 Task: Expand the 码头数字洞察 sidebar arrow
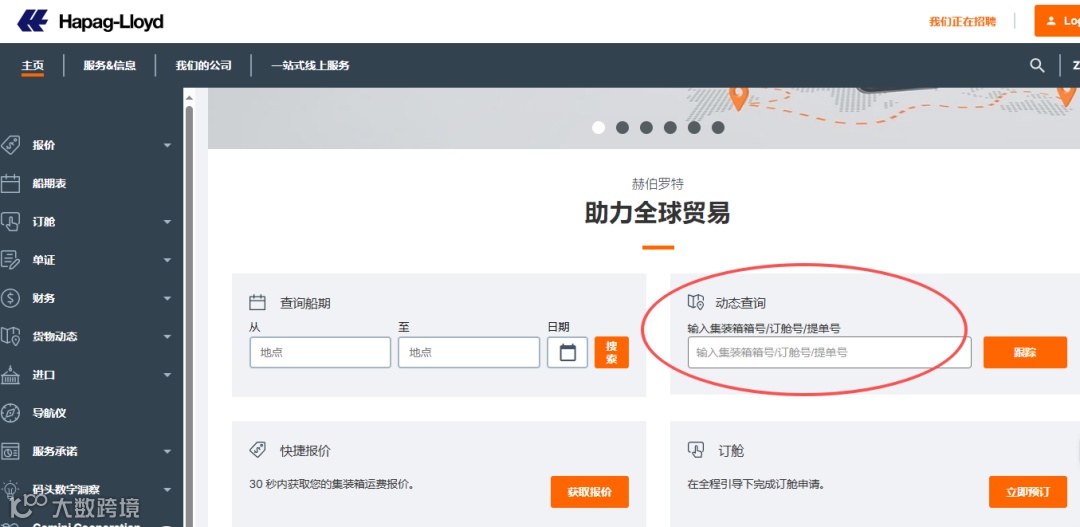(x=167, y=490)
